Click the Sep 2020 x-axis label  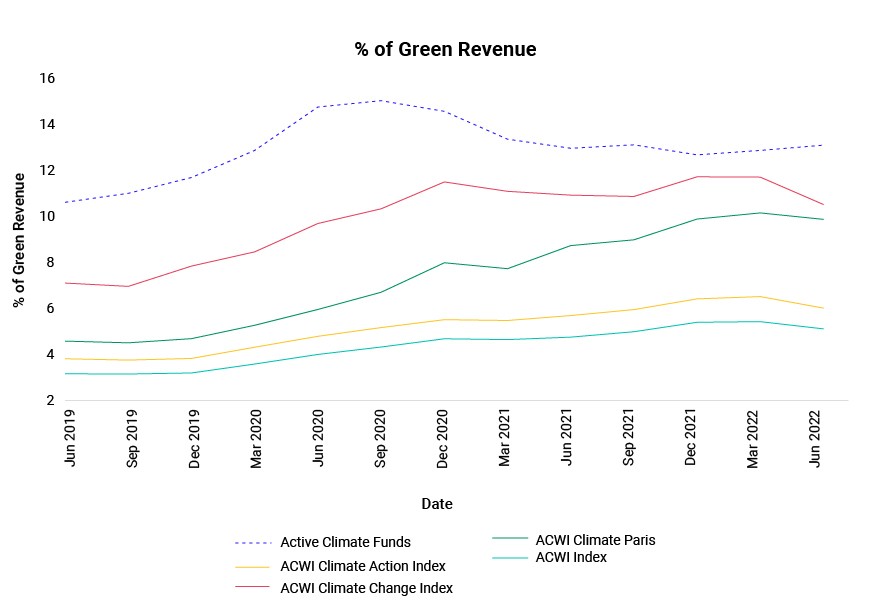tap(380, 438)
